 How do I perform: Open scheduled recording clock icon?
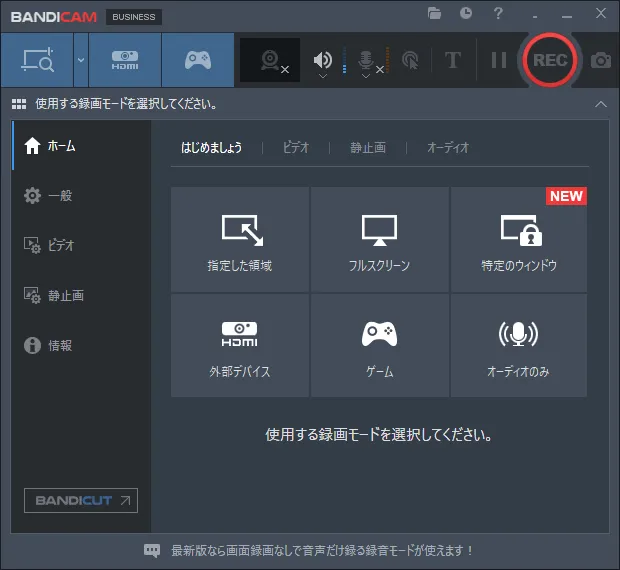[x=466, y=13]
